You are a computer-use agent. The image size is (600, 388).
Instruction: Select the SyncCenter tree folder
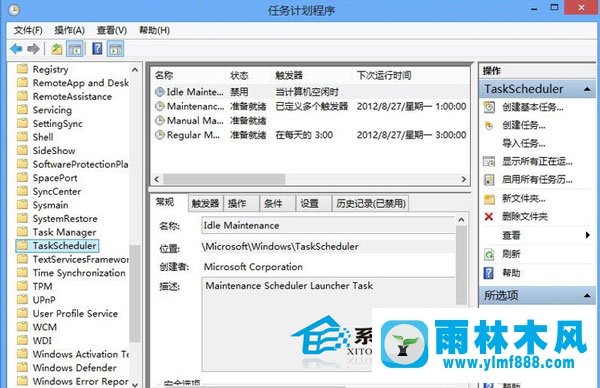(57, 191)
